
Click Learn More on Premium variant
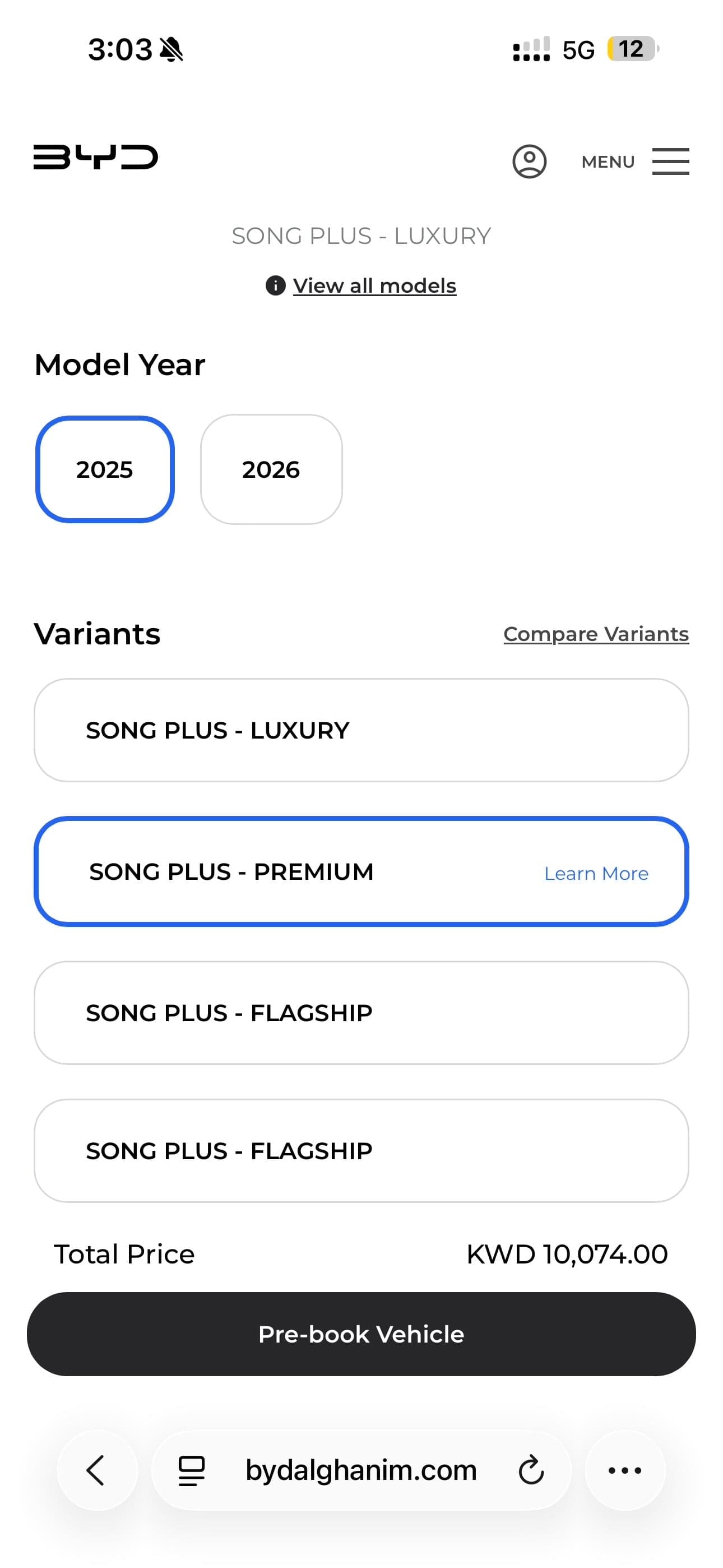[x=596, y=874]
